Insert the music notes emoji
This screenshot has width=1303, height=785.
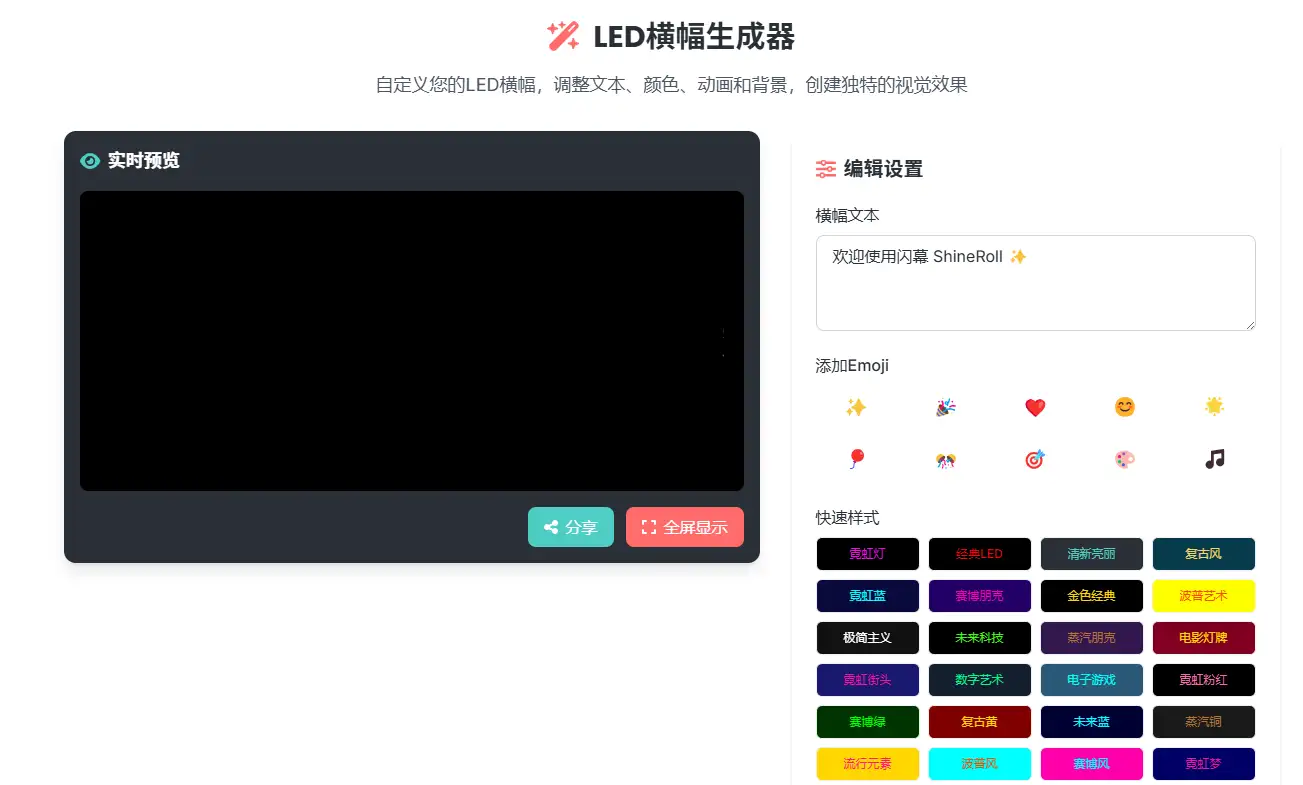1214,459
